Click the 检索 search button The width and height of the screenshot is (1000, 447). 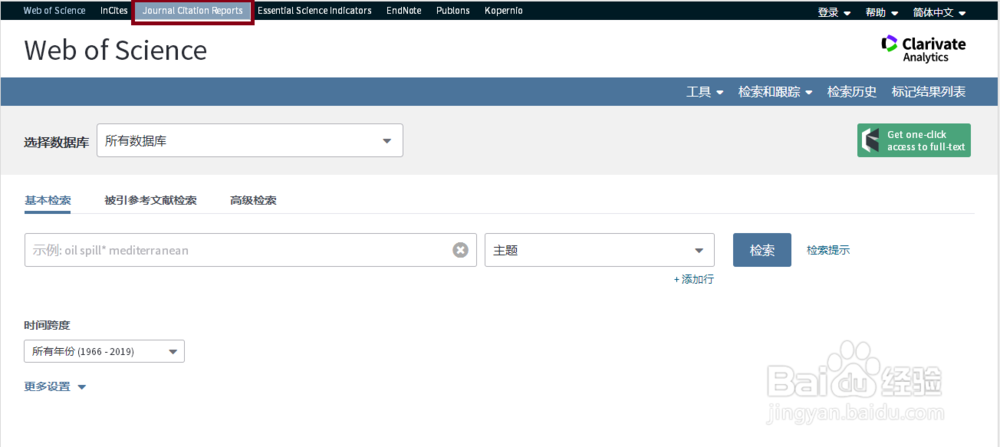click(762, 250)
